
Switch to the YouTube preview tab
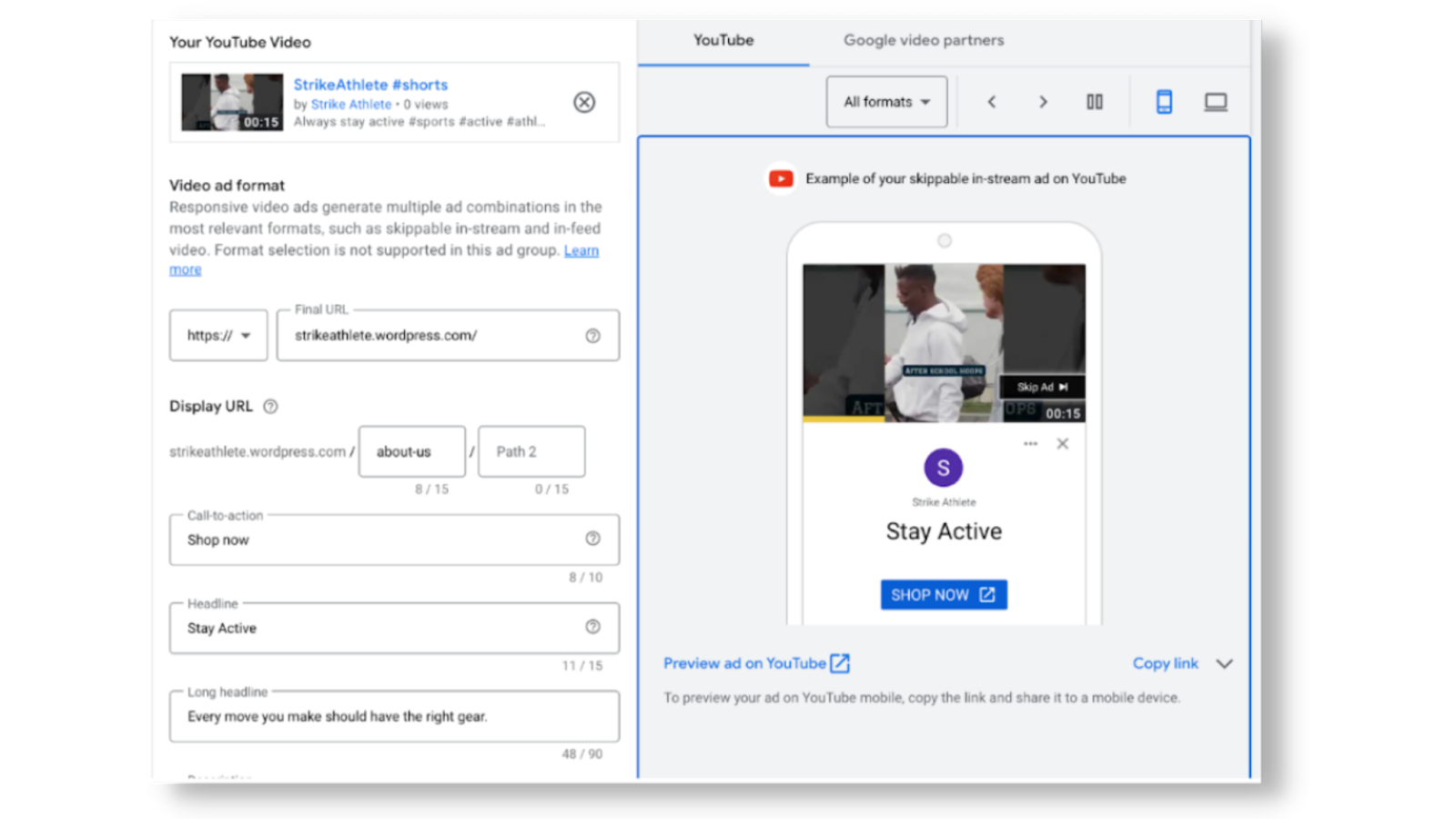point(723,40)
